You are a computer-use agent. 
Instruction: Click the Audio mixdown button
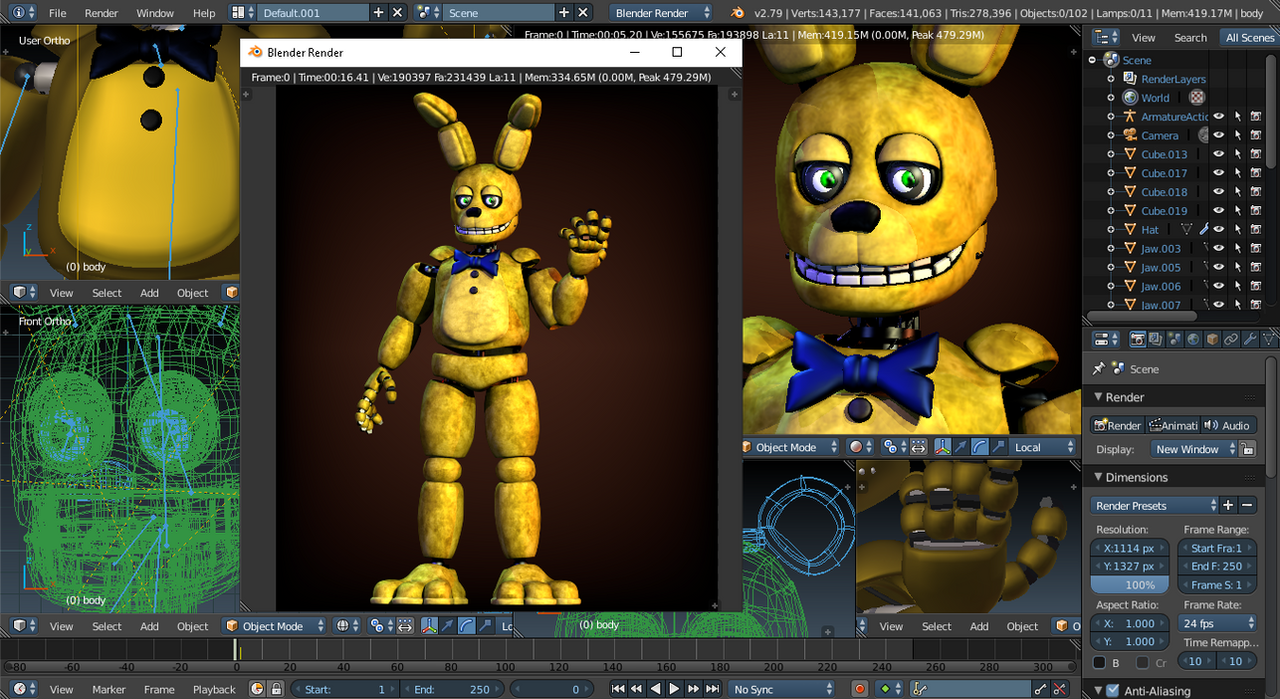(1227, 425)
